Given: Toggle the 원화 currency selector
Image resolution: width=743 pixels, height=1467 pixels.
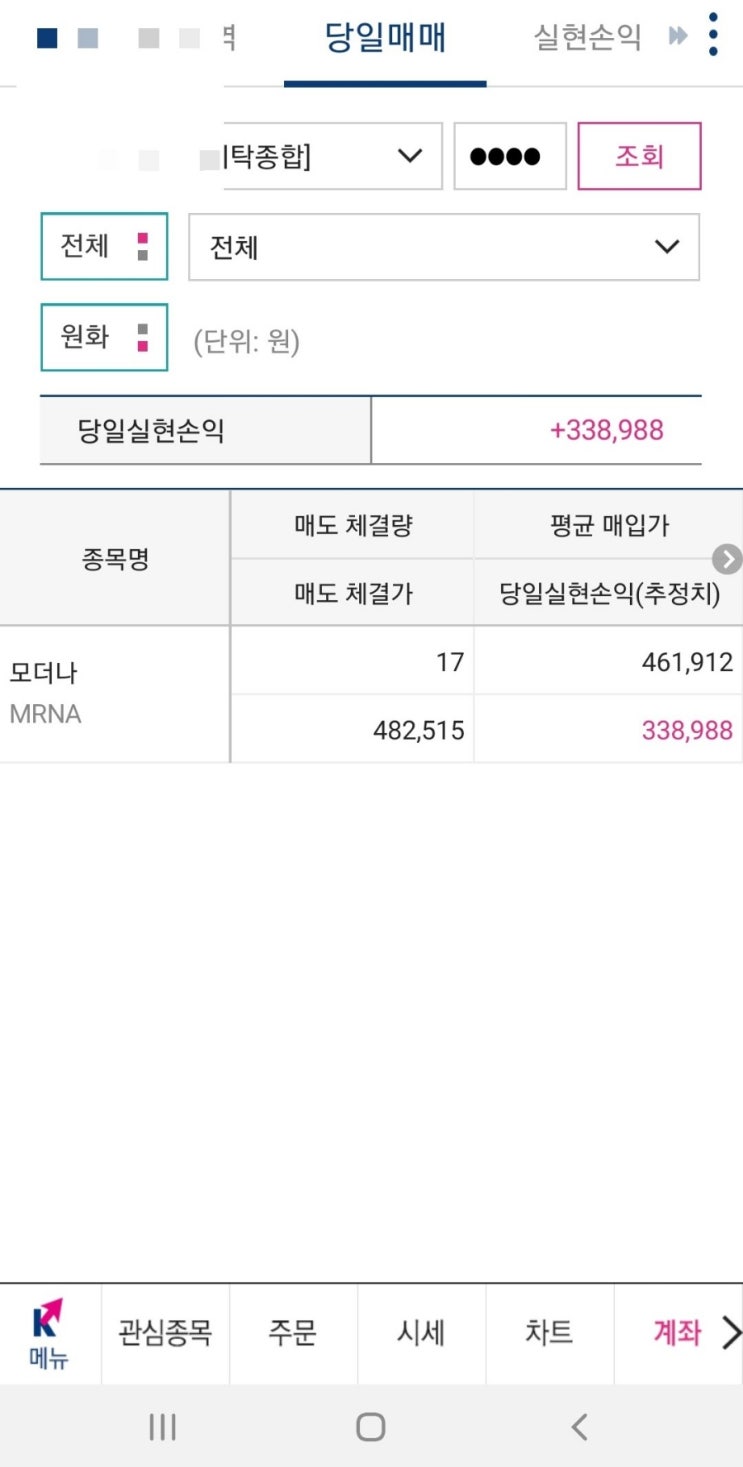Looking at the screenshot, I should [x=104, y=337].
